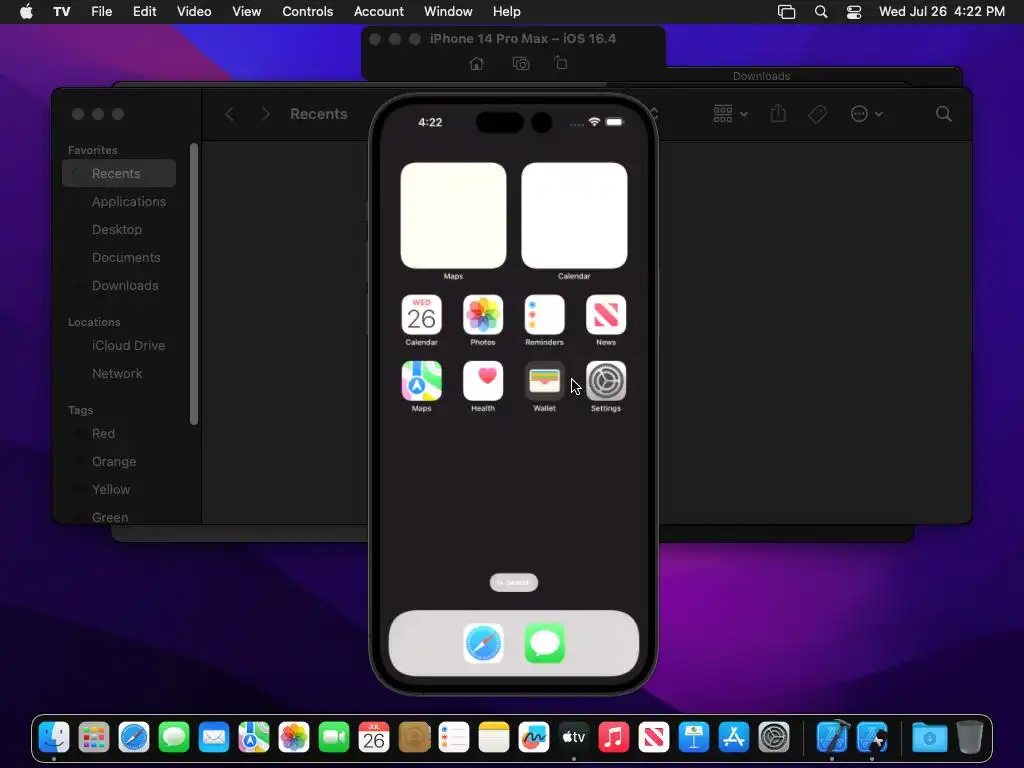Open Music from the Dock
1024x768 pixels.
(x=614, y=738)
